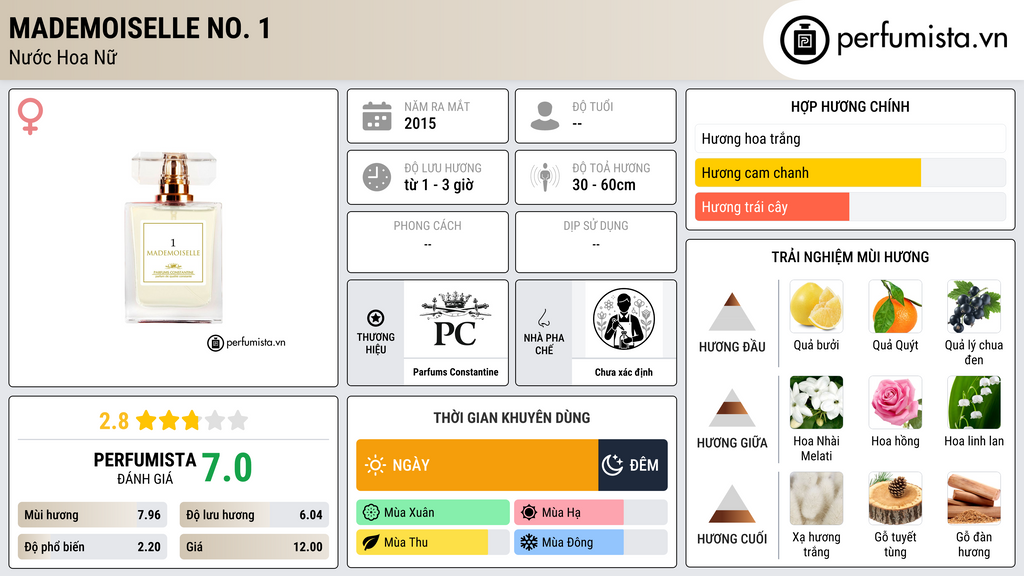This screenshot has width=1024, height=576.
Task: Click the Hương đầu pyramid icon
Action: click(732, 312)
